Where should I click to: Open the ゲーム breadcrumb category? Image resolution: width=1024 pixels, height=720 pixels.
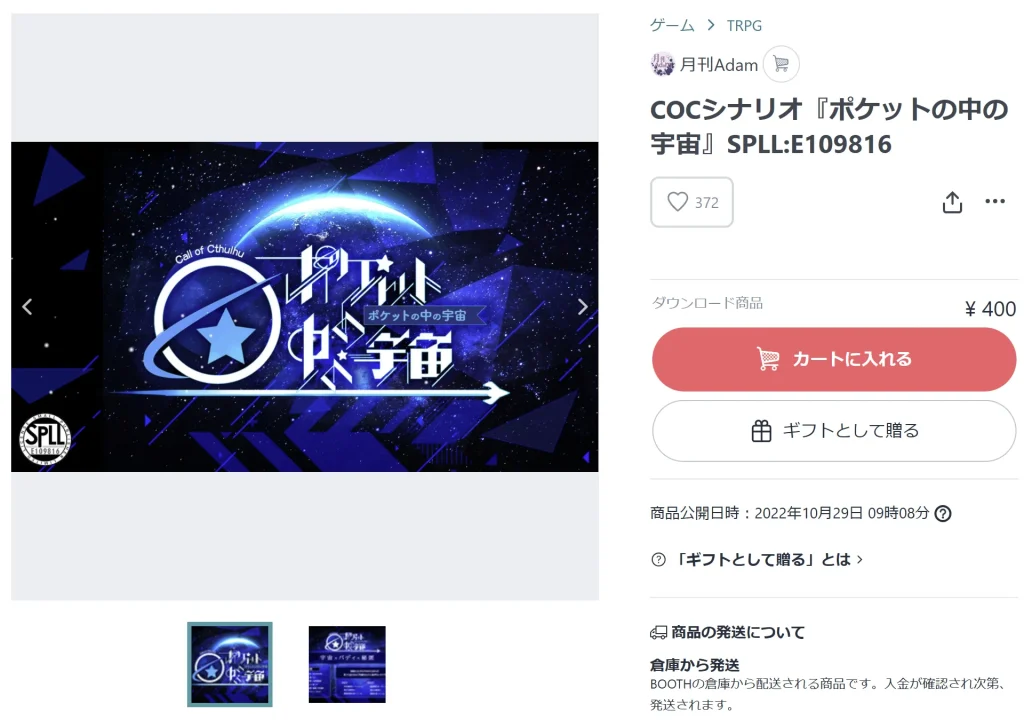tap(672, 25)
